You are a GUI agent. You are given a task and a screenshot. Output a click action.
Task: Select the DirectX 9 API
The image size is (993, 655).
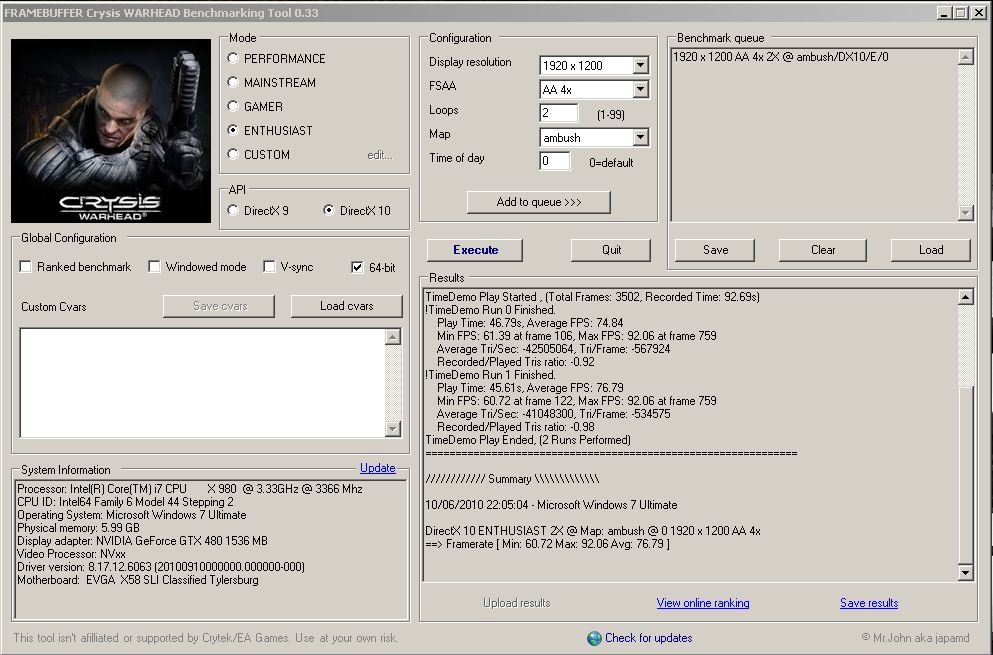click(x=233, y=210)
